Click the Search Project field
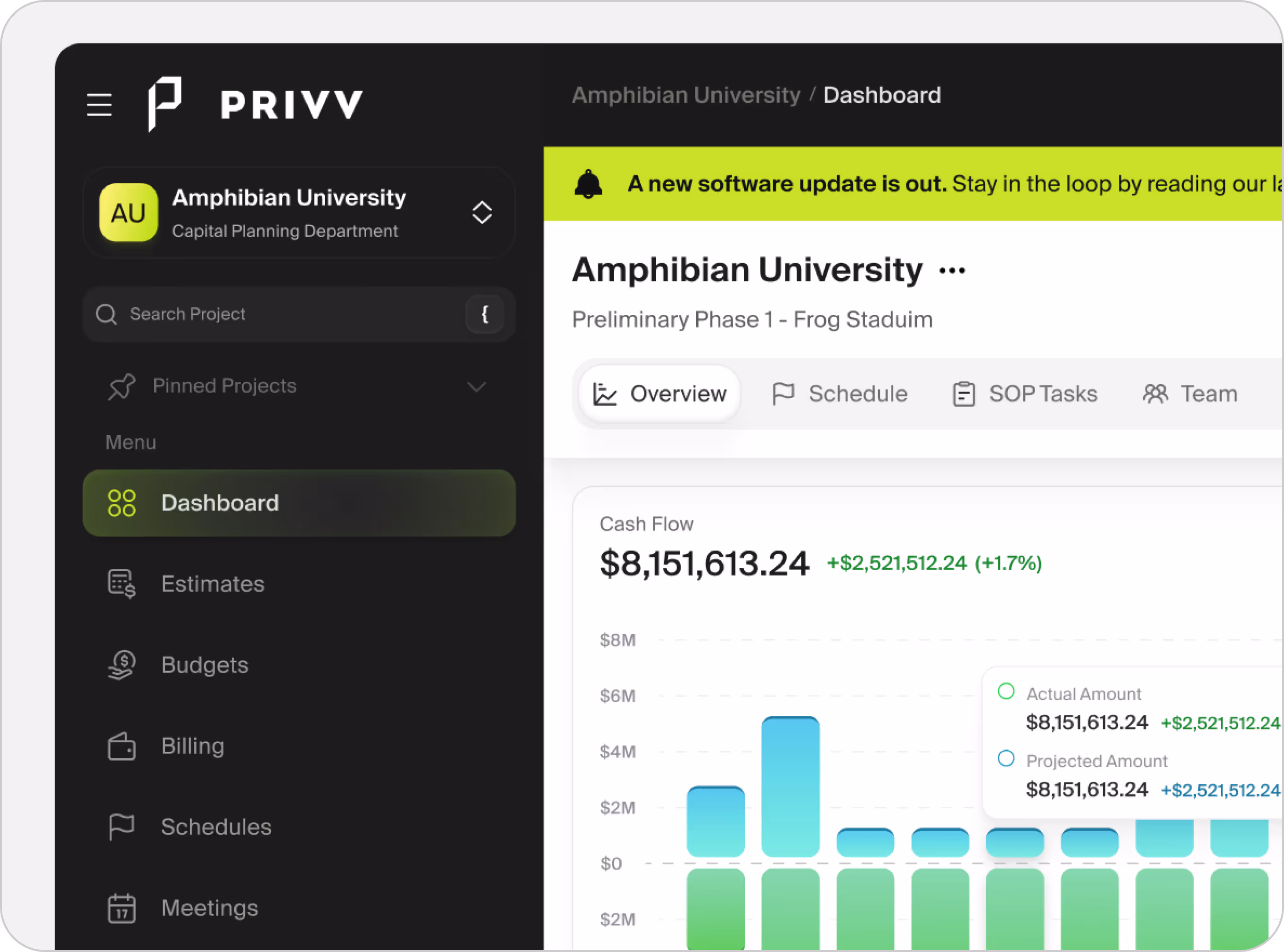Image resolution: width=1284 pixels, height=952 pixels. coord(299,314)
